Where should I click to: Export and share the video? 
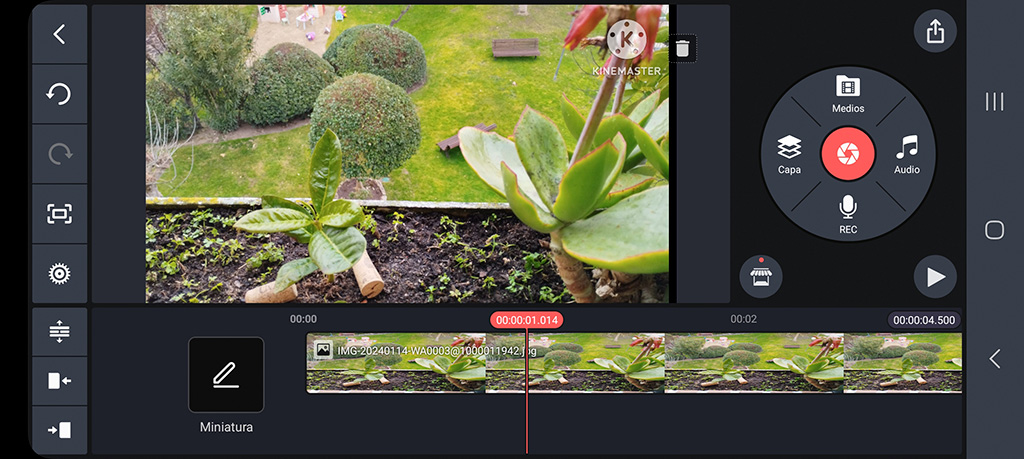935,32
